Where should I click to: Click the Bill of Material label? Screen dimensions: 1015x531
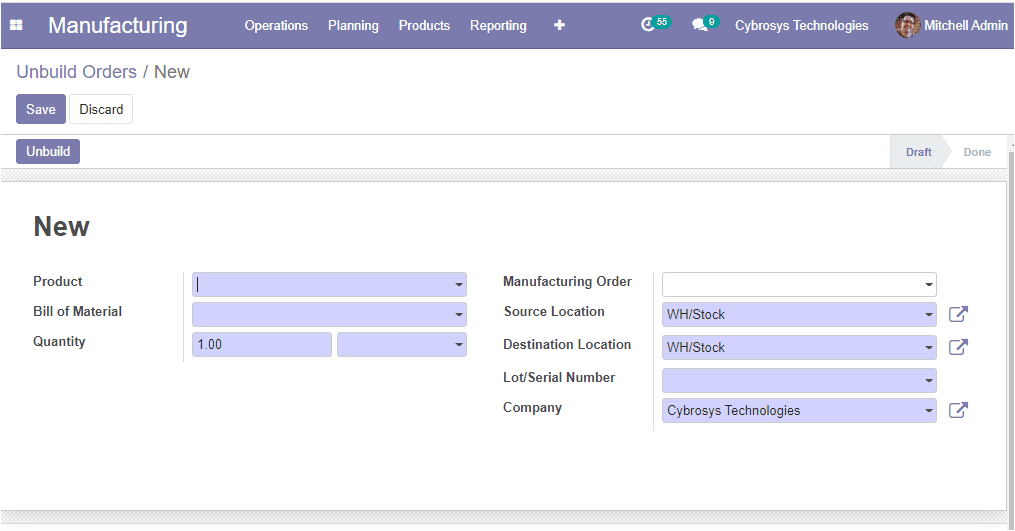(77, 311)
